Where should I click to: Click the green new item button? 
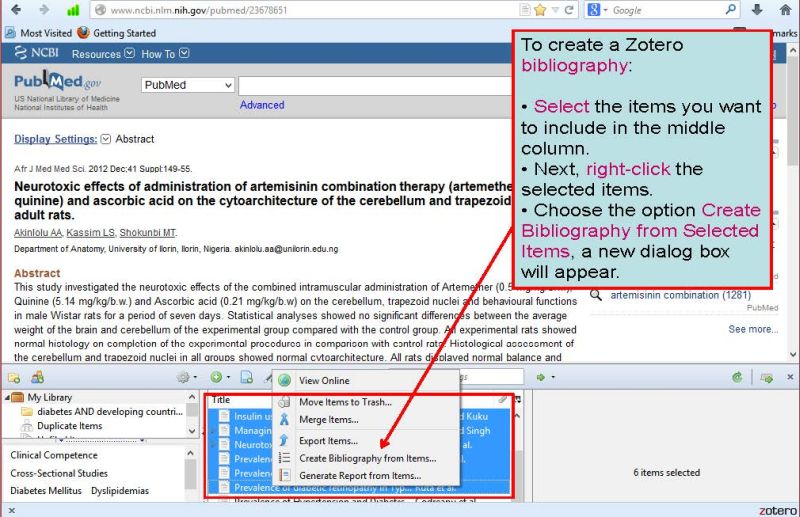[x=215, y=377]
